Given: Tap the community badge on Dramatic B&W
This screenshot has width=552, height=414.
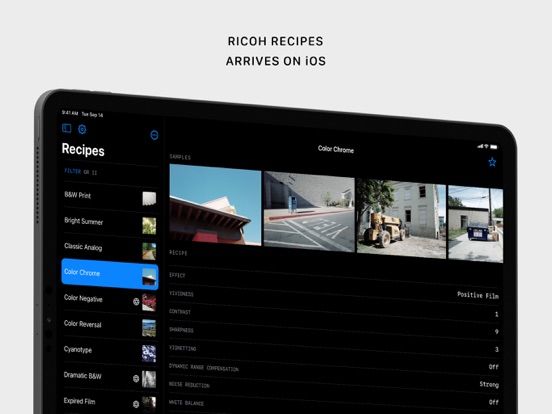Looking at the screenshot, I should tap(136, 378).
